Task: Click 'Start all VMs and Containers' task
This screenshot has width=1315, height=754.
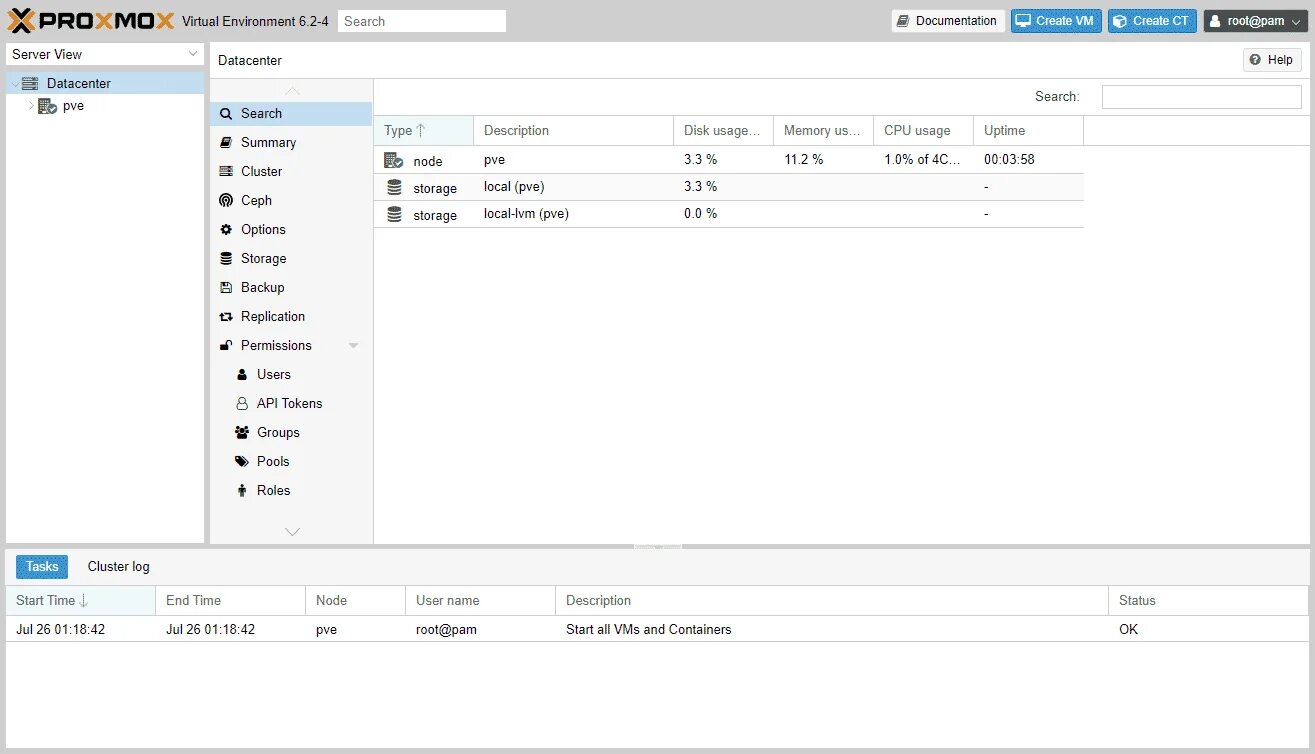Action: (649, 630)
